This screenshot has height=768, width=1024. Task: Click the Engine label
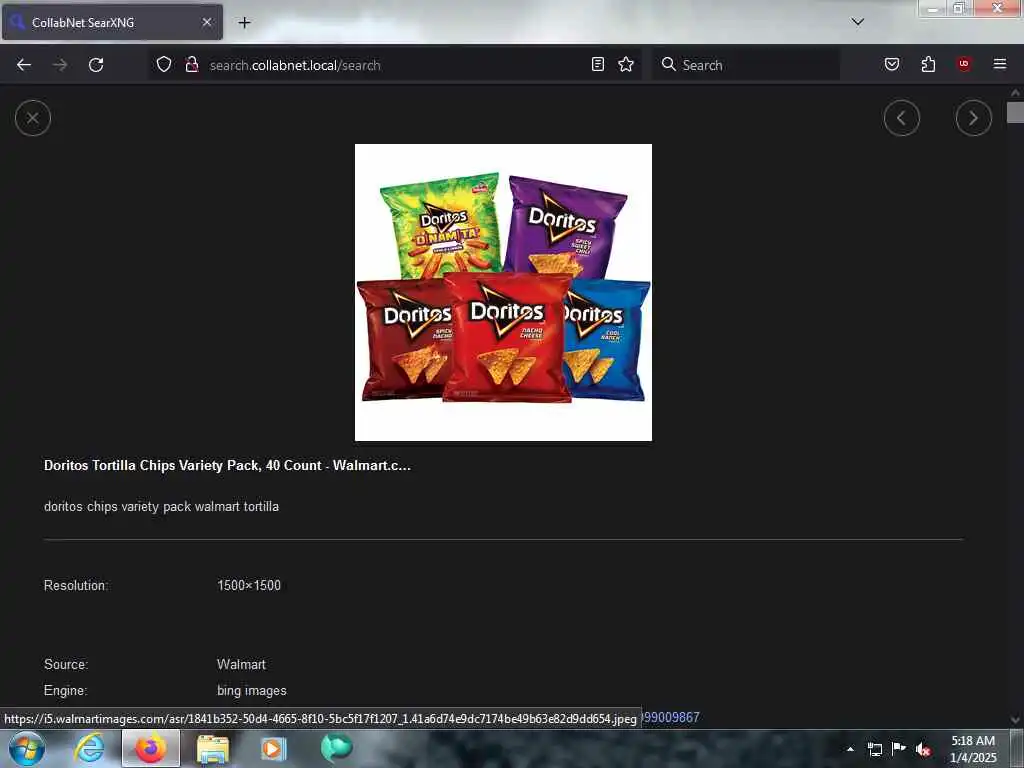tap(65, 691)
